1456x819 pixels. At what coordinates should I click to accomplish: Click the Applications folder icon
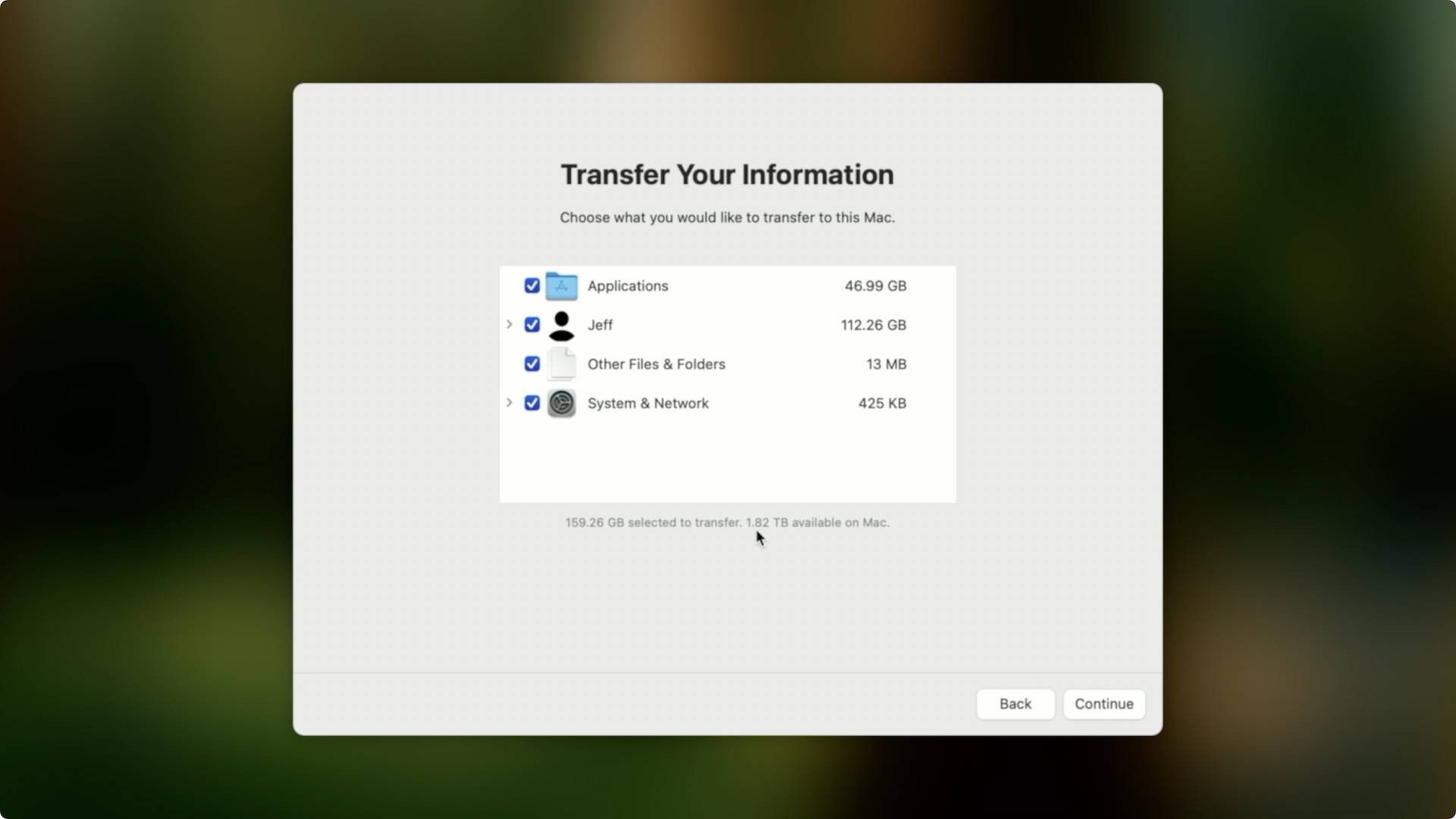[561, 286]
